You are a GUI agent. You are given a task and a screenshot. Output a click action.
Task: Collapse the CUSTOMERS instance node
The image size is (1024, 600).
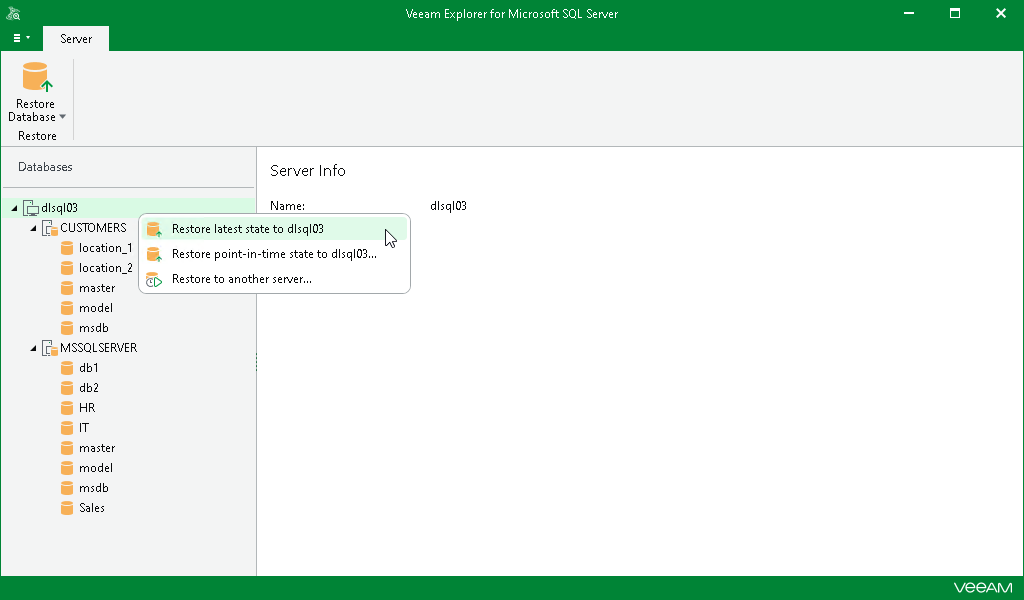pyautogui.click(x=32, y=227)
